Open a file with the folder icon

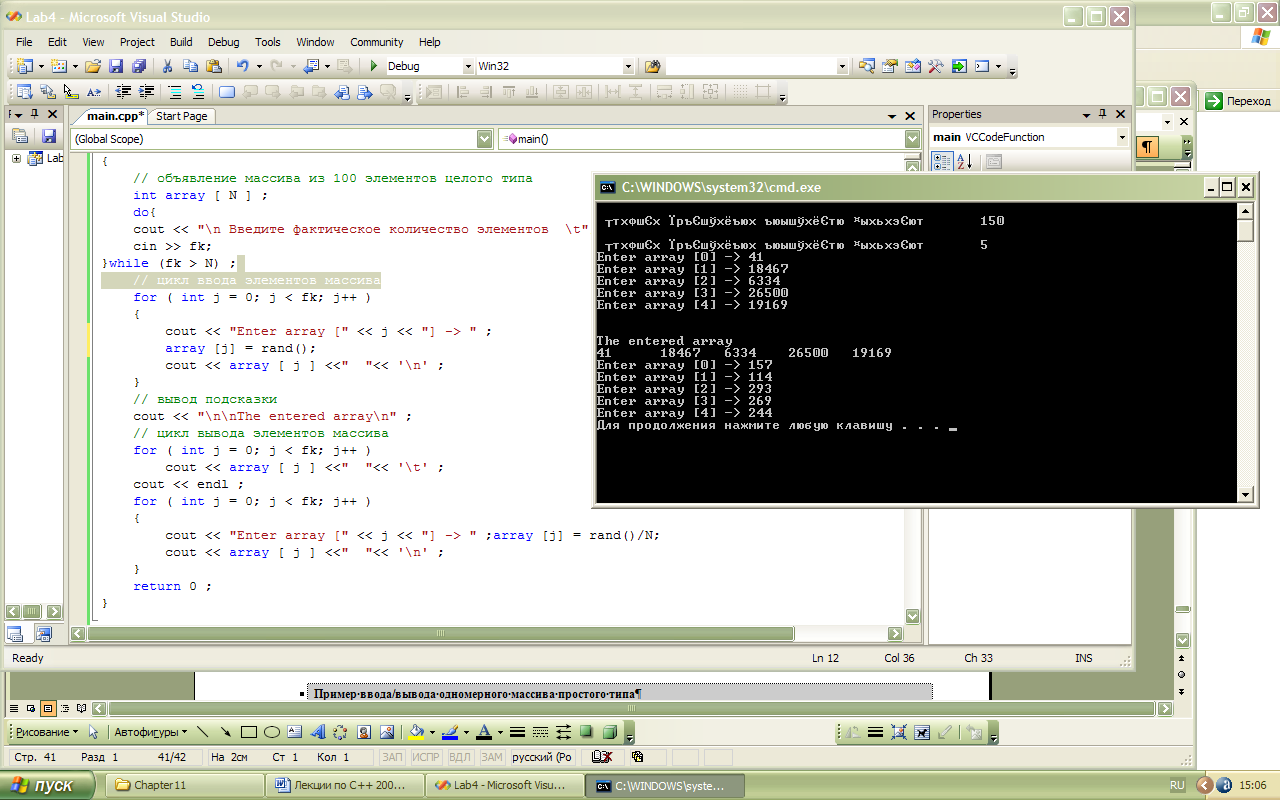pos(93,66)
